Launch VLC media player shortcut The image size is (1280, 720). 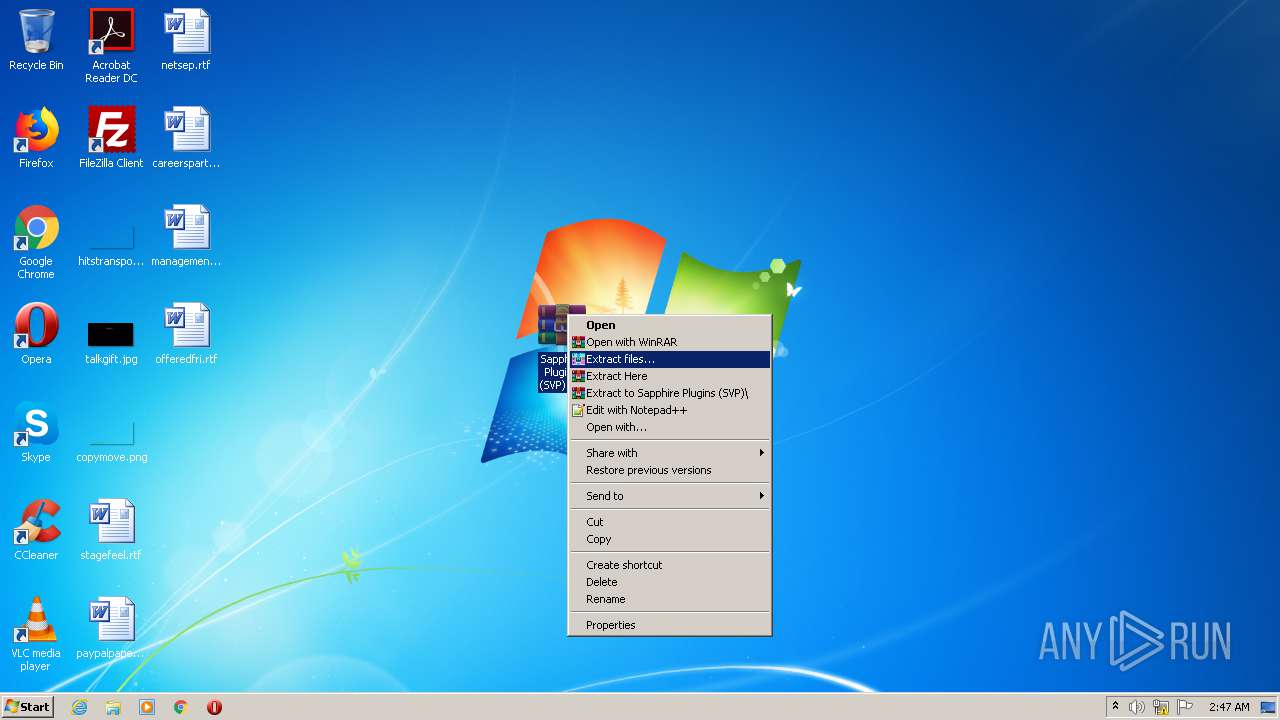click(x=36, y=634)
